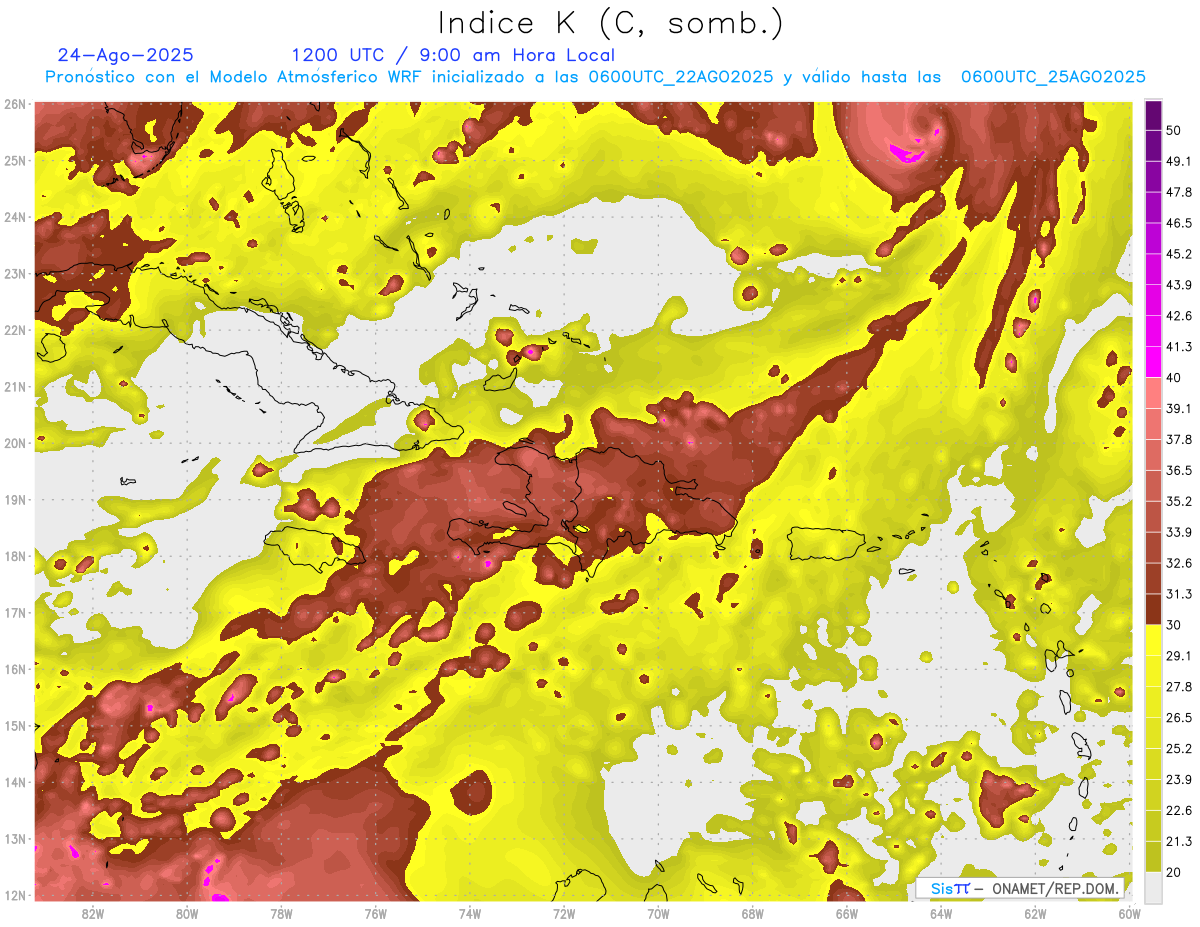Click the latitude label '23N'

16,274
